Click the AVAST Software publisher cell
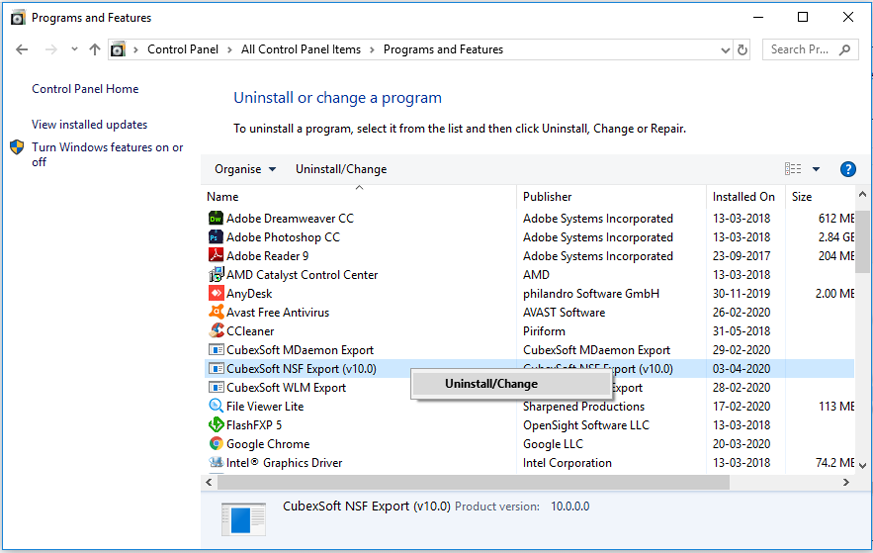Viewport: 873px width, 553px height. pyautogui.click(x=564, y=312)
